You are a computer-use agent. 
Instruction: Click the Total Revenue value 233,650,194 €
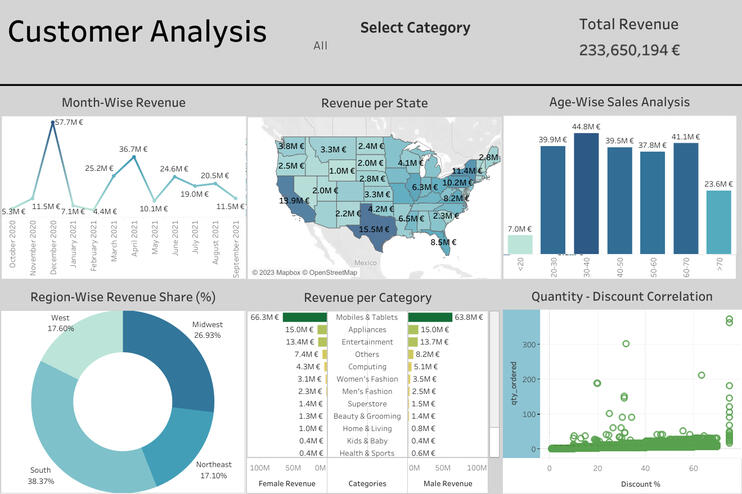628,49
